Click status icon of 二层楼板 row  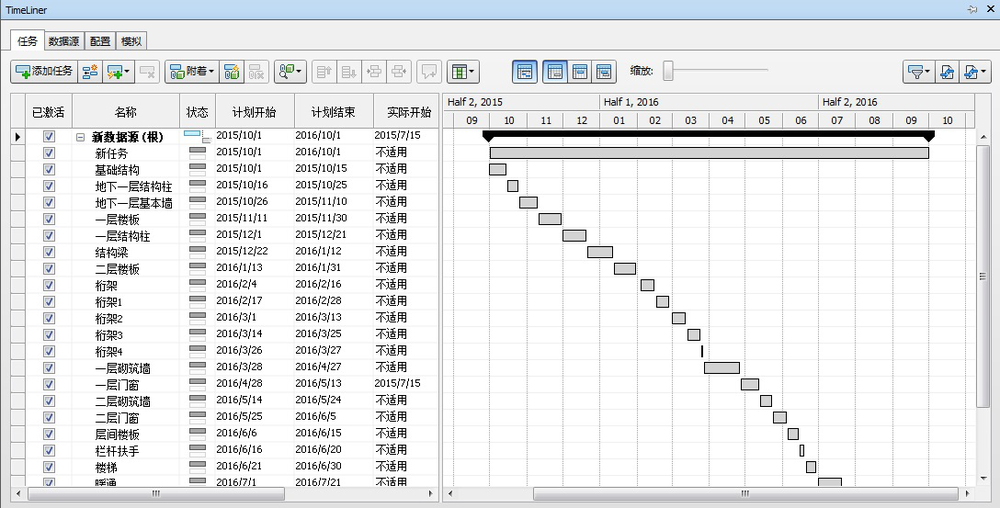point(198,268)
